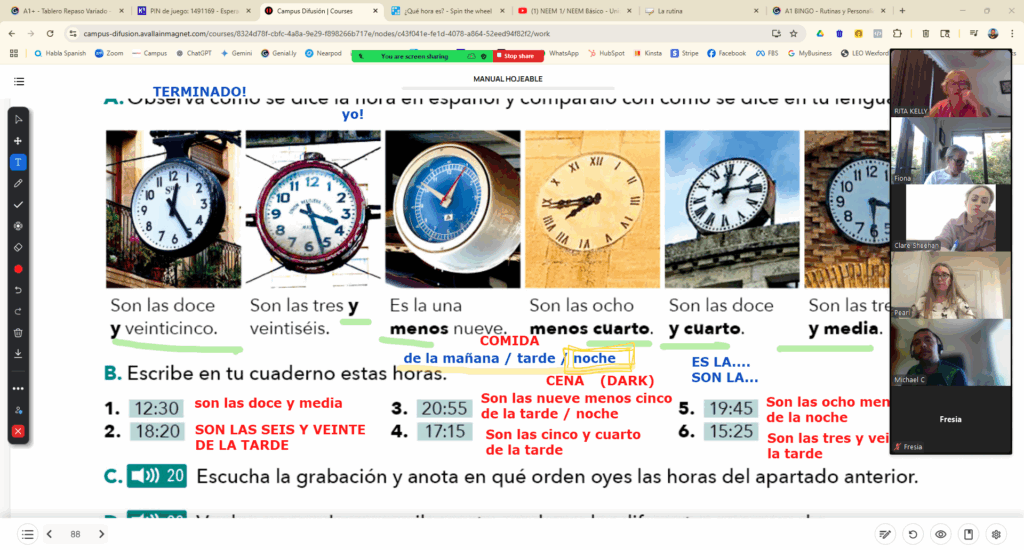Open the browser extensions puzzle icon

(897, 33)
